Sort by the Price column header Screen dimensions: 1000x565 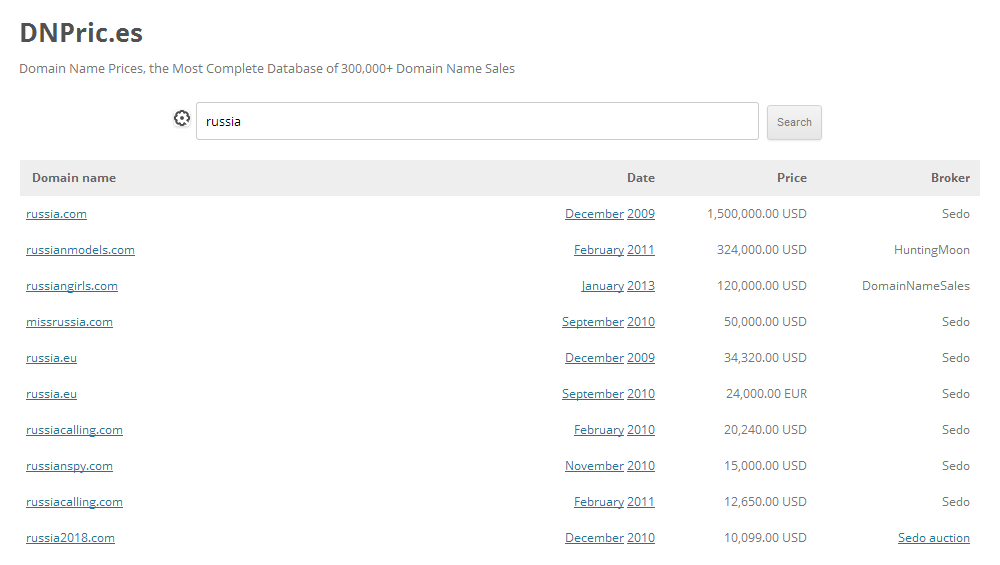tap(791, 178)
